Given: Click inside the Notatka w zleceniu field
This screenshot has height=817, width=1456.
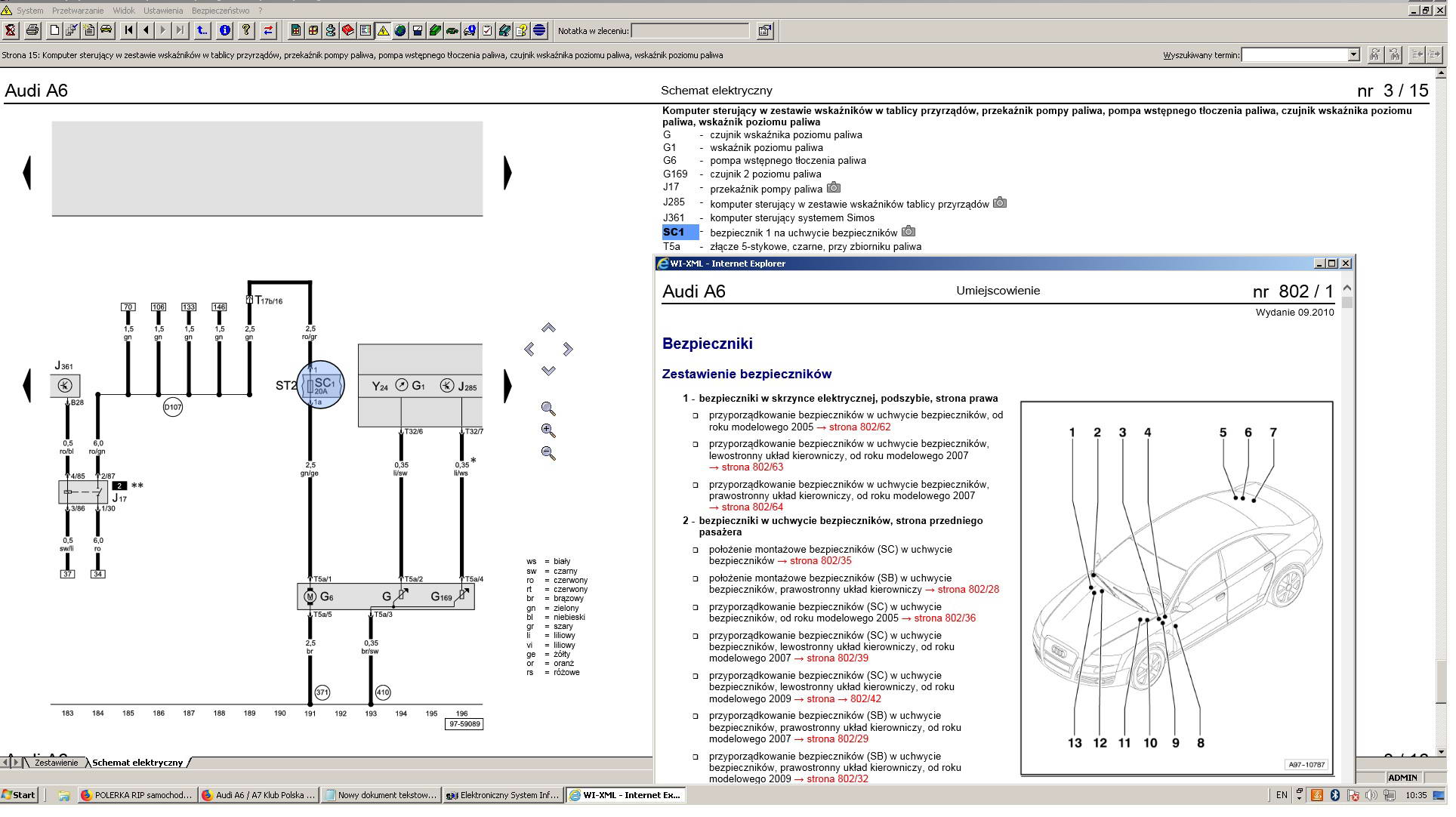Looking at the screenshot, I should [x=689, y=31].
